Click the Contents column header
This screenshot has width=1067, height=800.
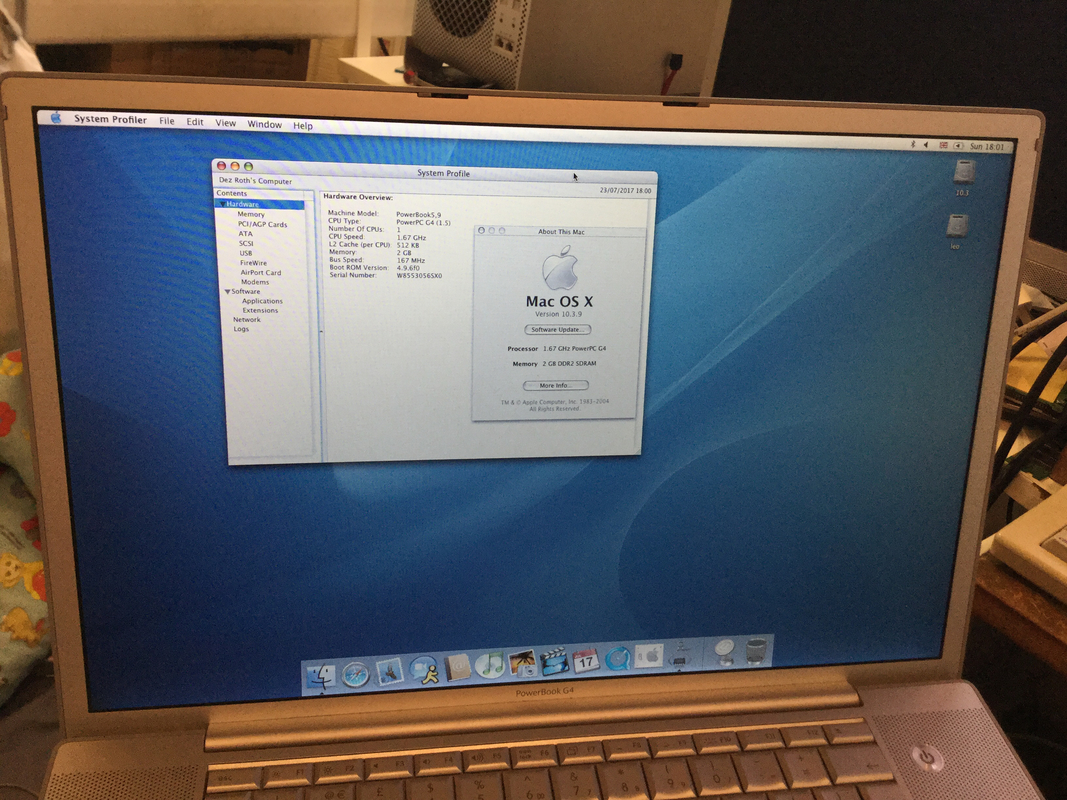pyautogui.click(x=264, y=193)
